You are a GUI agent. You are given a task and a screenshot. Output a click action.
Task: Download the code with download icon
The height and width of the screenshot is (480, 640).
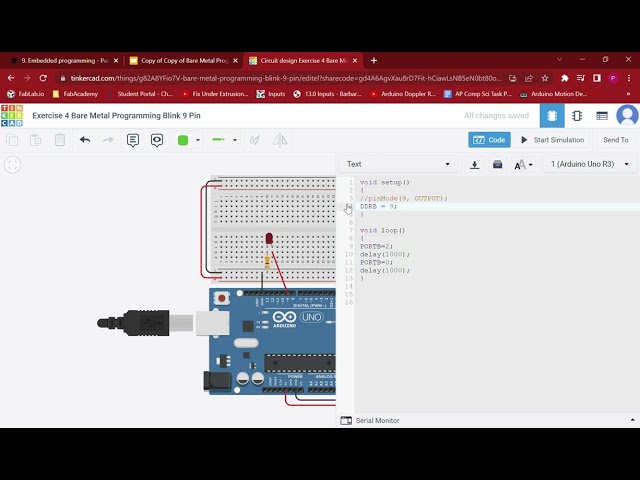point(474,164)
